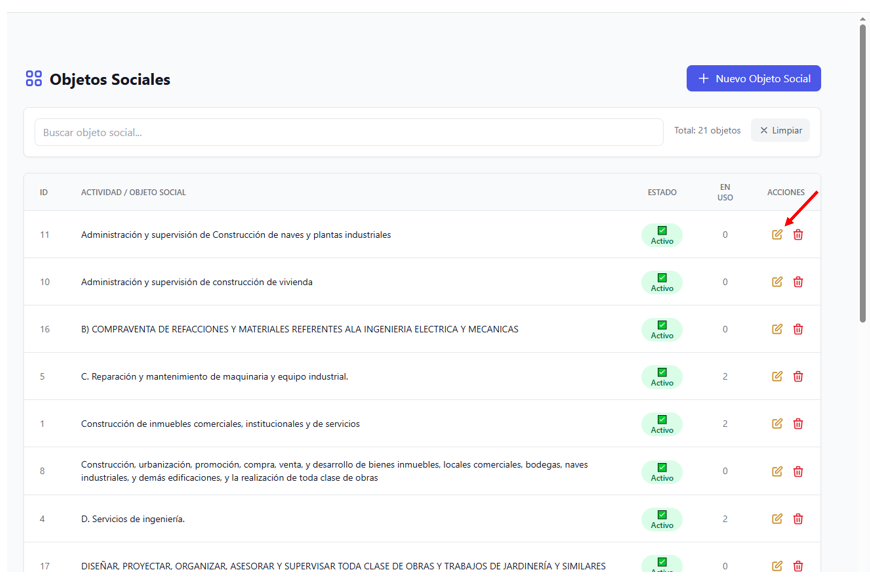Image resolution: width=870 pixels, height=579 pixels.
Task: Toggle Activo status for ID 16
Action: [x=662, y=329]
